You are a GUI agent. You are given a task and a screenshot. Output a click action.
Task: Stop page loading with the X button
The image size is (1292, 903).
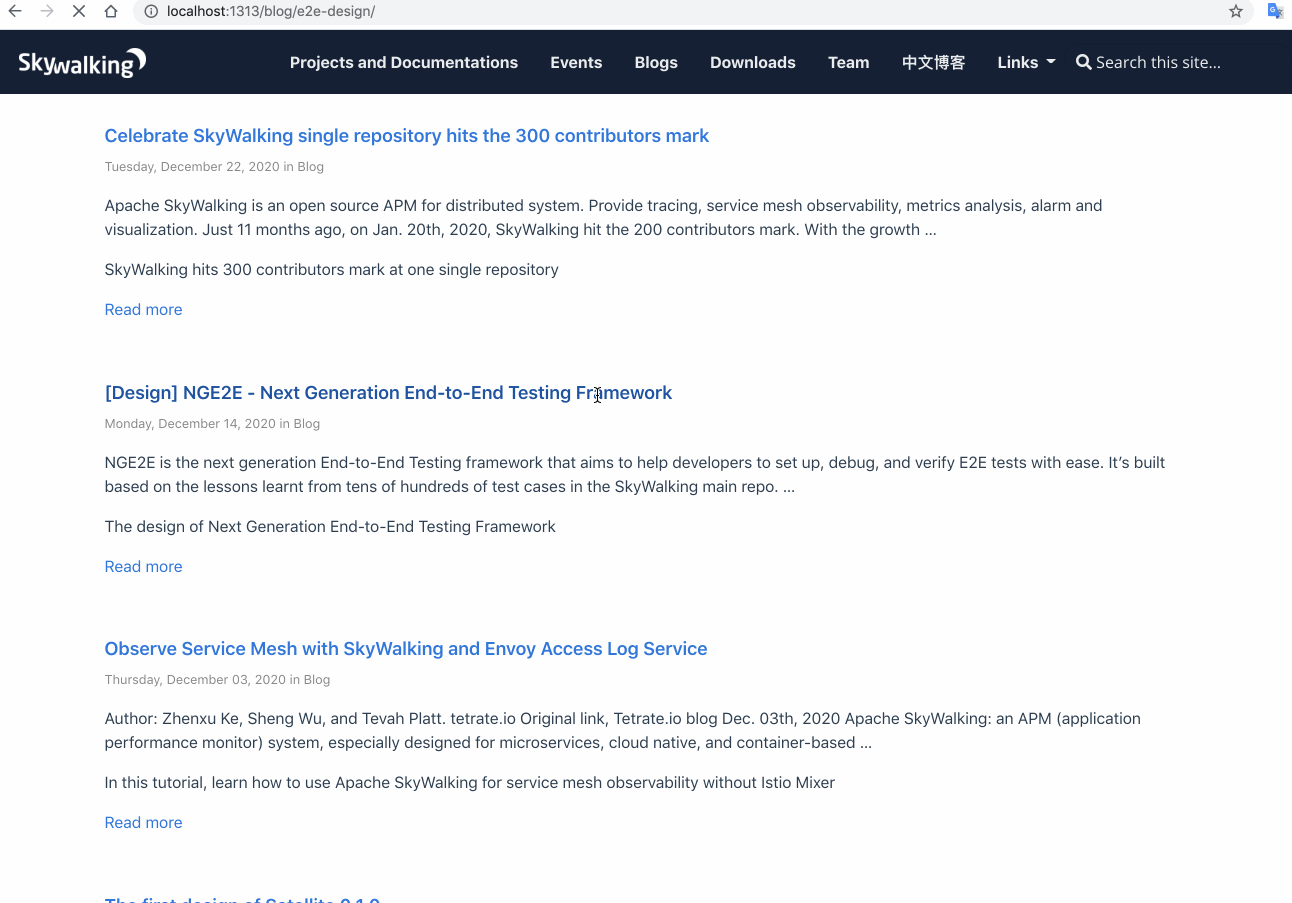click(x=79, y=12)
